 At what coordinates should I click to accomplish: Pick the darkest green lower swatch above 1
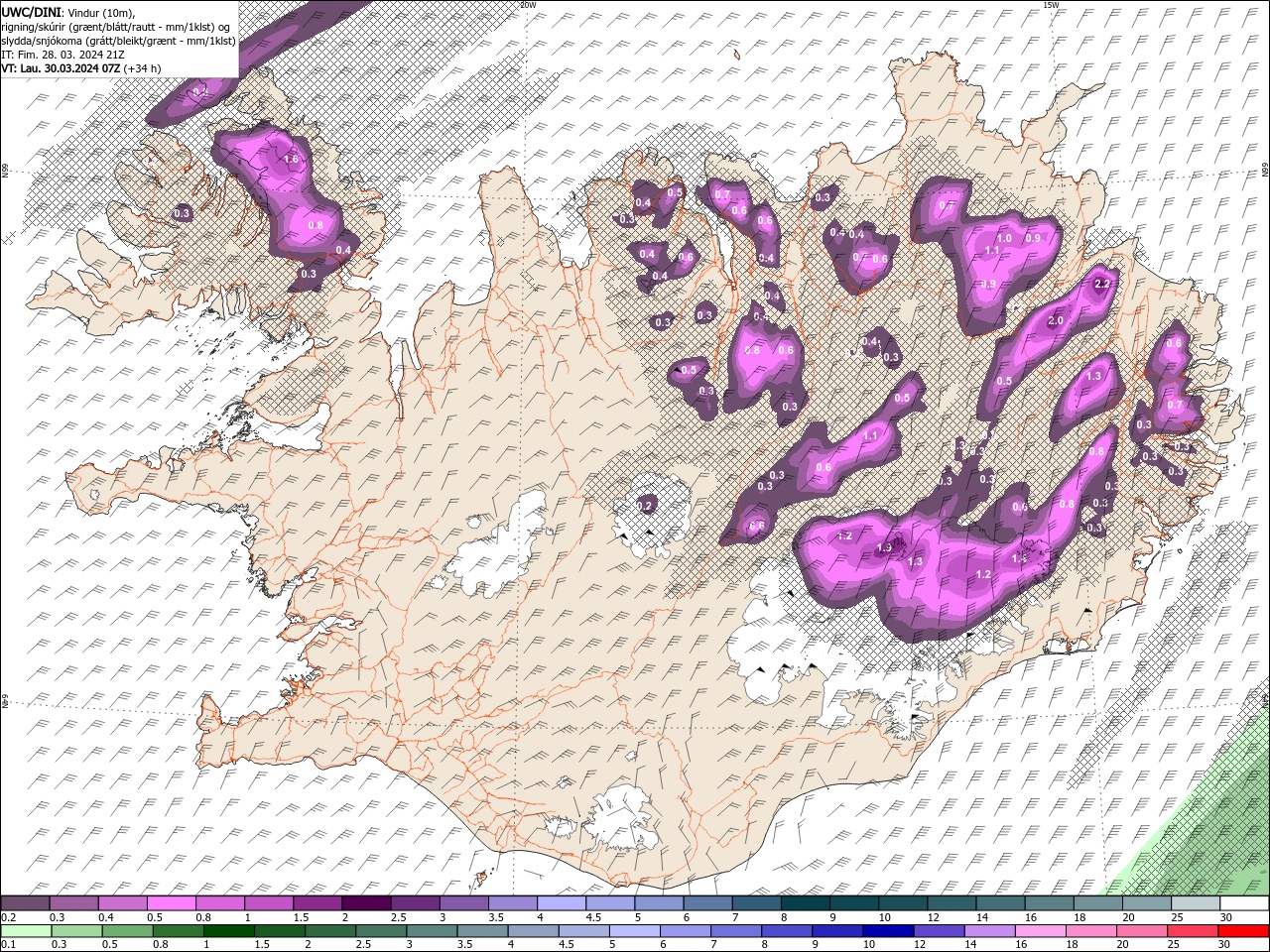(227, 931)
